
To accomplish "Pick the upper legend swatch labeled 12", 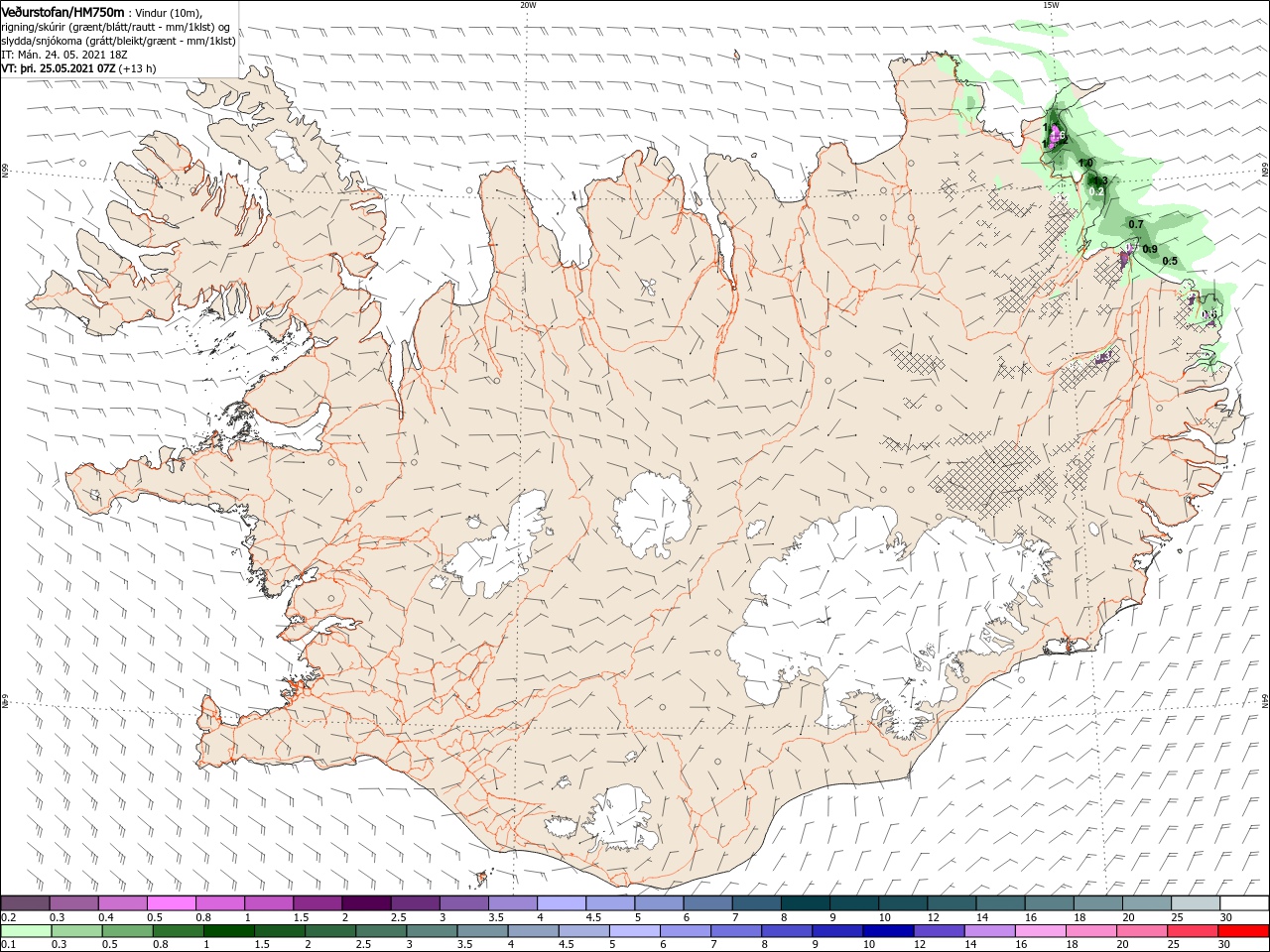I will pos(950,903).
